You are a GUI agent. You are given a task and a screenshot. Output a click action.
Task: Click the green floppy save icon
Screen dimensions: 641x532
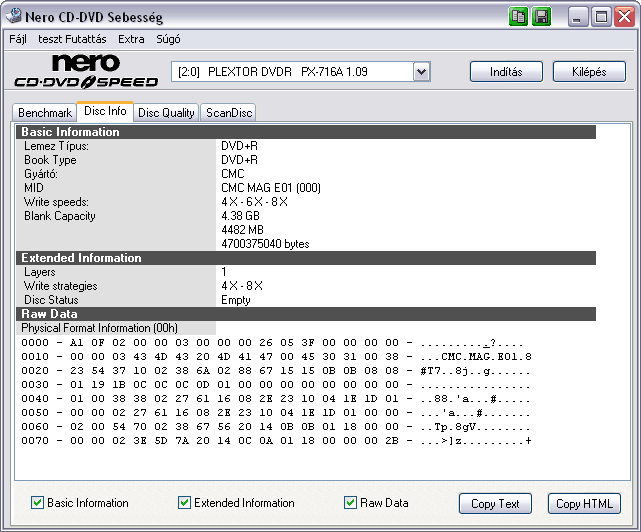coord(542,17)
